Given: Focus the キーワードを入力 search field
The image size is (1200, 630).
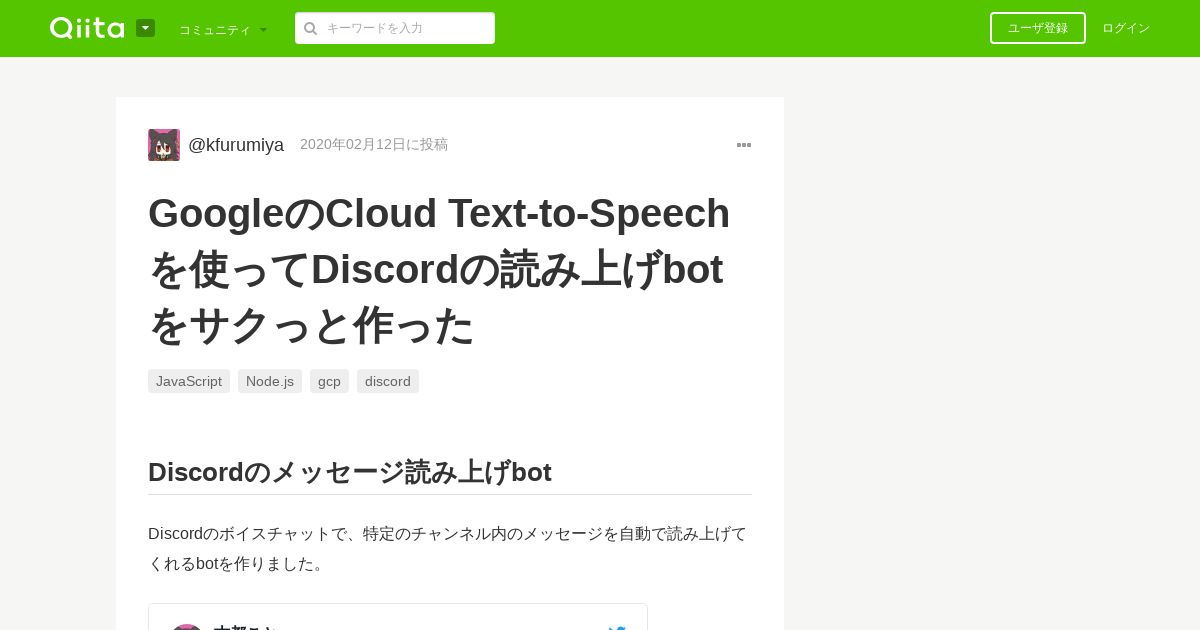Looking at the screenshot, I should (x=395, y=28).
